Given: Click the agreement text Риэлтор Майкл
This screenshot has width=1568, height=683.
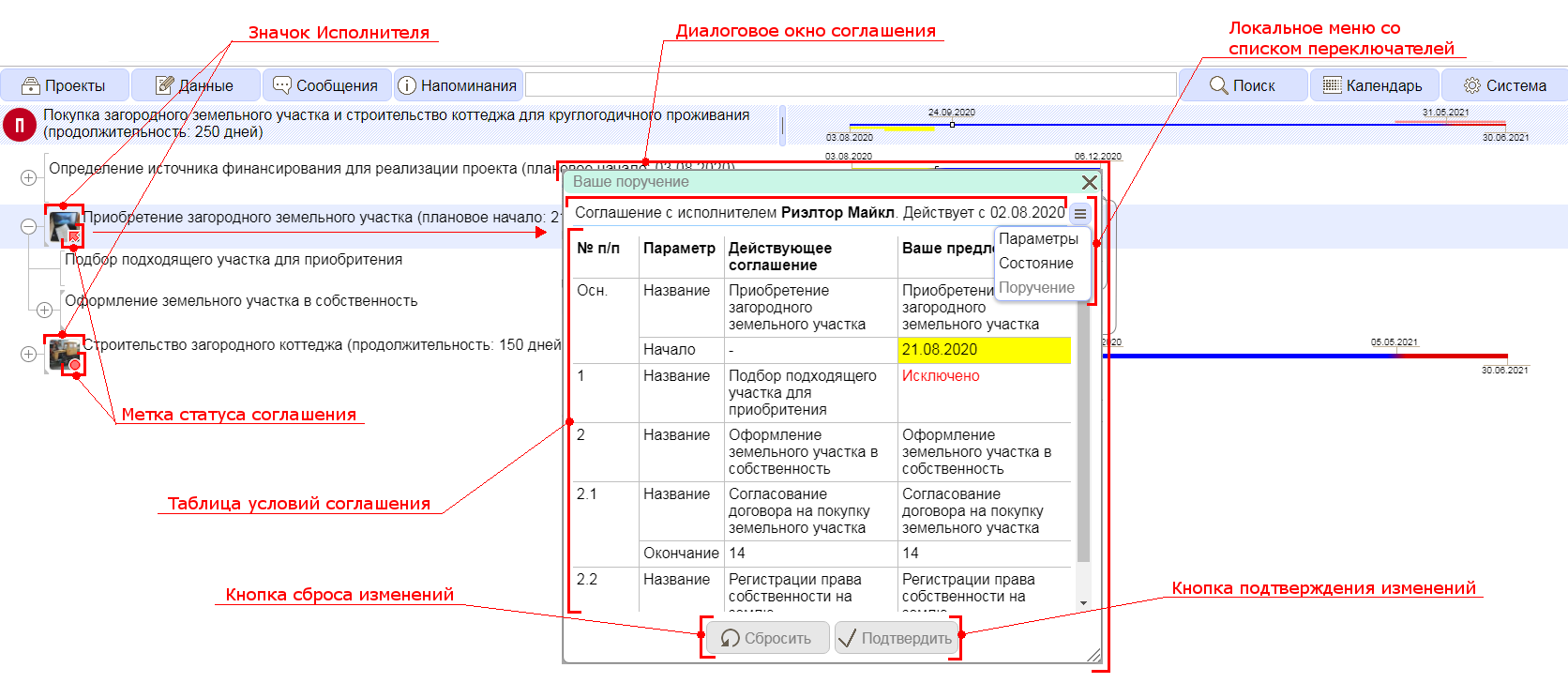Looking at the screenshot, I should click(x=837, y=213).
